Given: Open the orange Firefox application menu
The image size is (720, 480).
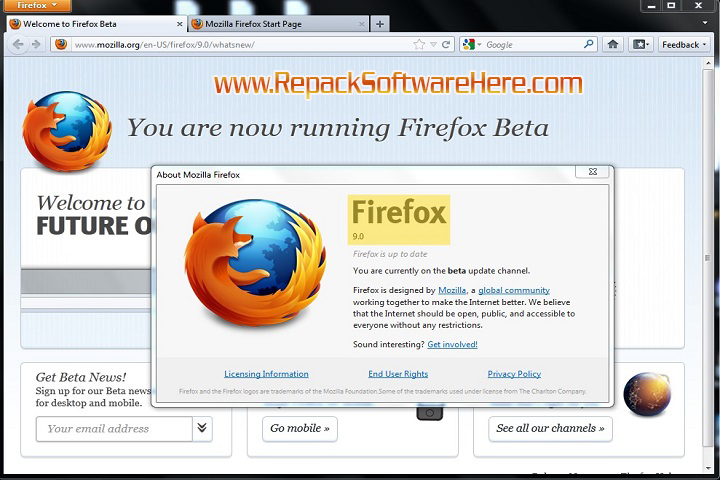Looking at the screenshot, I should point(37,5).
